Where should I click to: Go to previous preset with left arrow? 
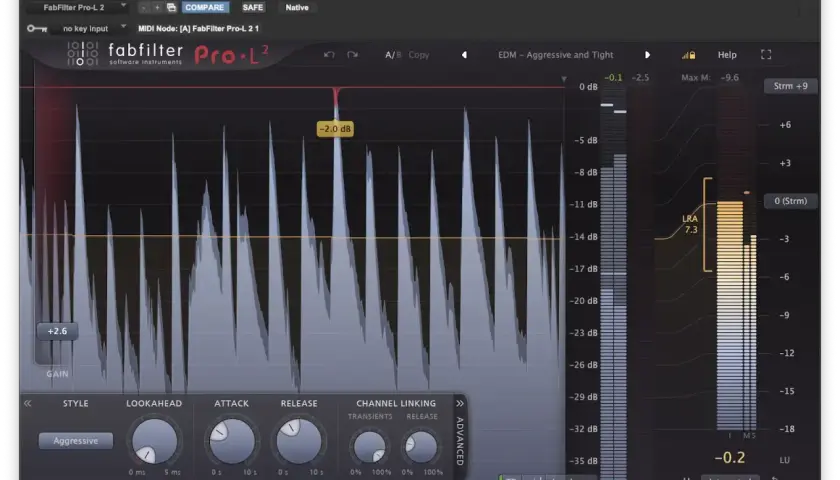[x=464, y=55]
